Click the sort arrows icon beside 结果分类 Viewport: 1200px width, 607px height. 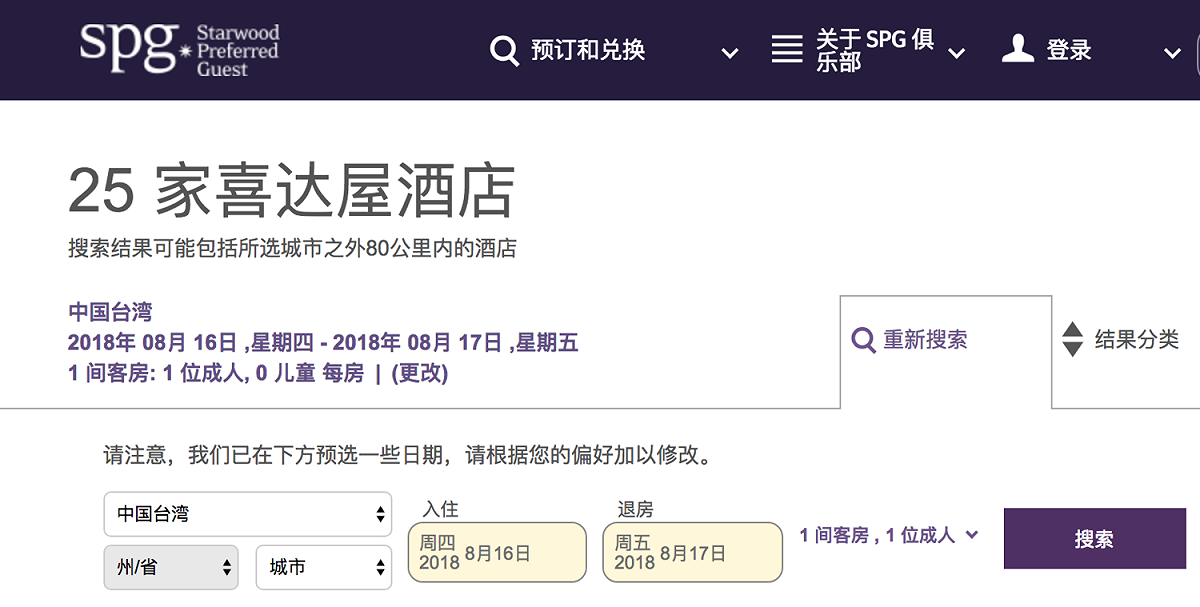coord(1072,339)
